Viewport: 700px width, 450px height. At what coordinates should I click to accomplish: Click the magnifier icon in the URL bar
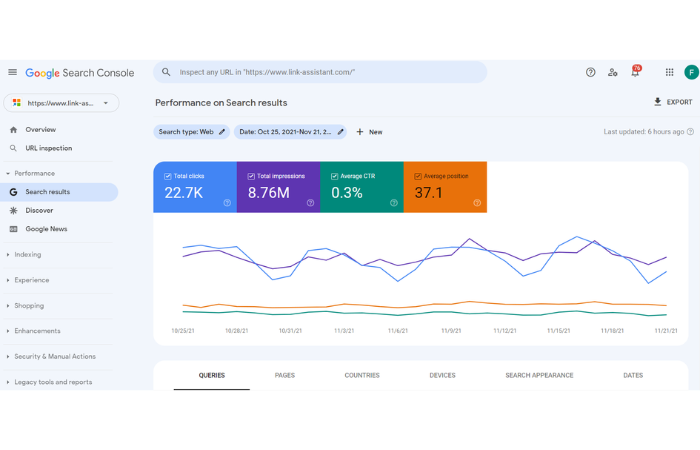click(x=166, y=72)
